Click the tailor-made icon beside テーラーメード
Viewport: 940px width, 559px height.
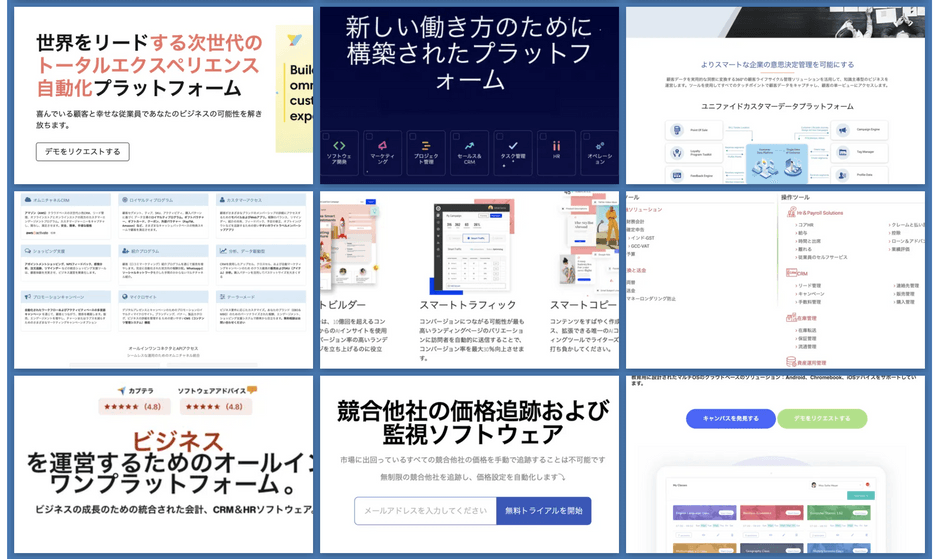(x=222, y=296)
